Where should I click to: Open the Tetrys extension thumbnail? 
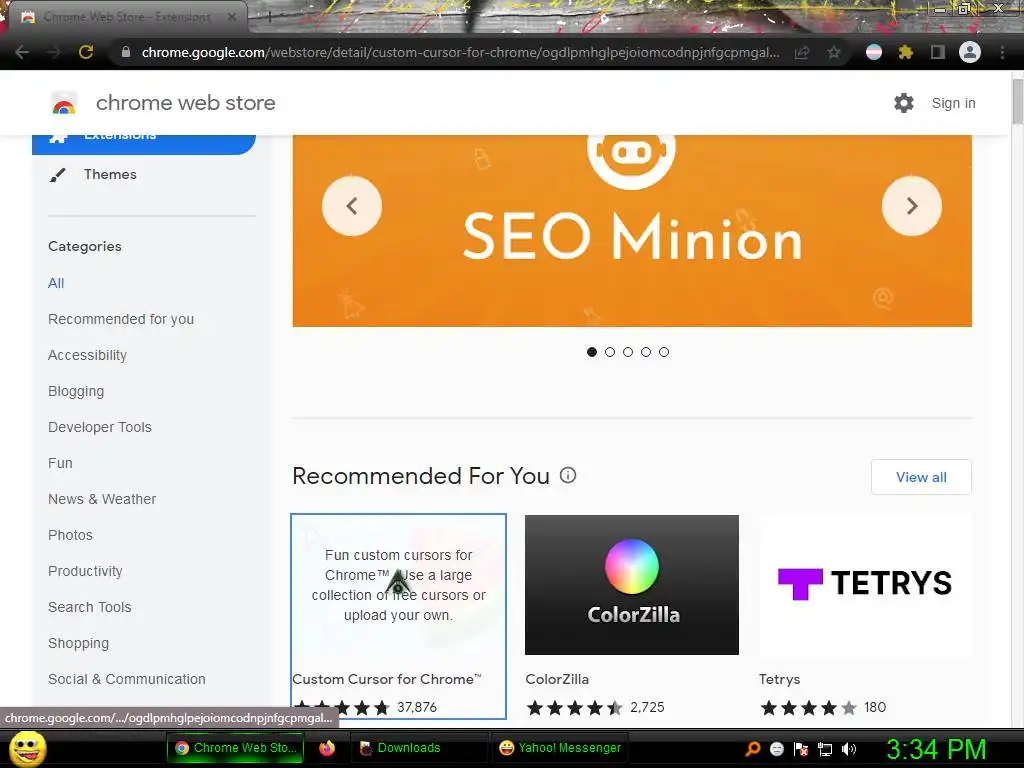(865, 584)
